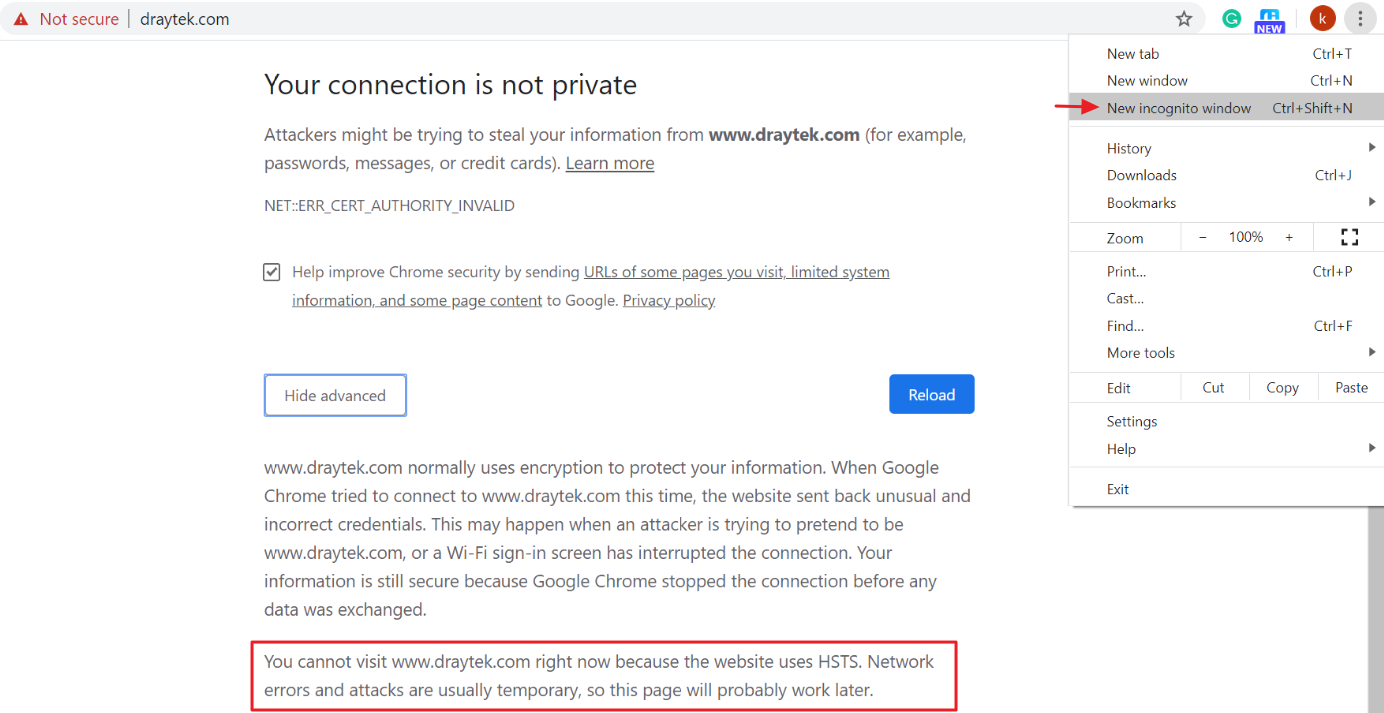The image size is (1384, 713).
Task: Open the Privacy policy link
Action: 669,300
